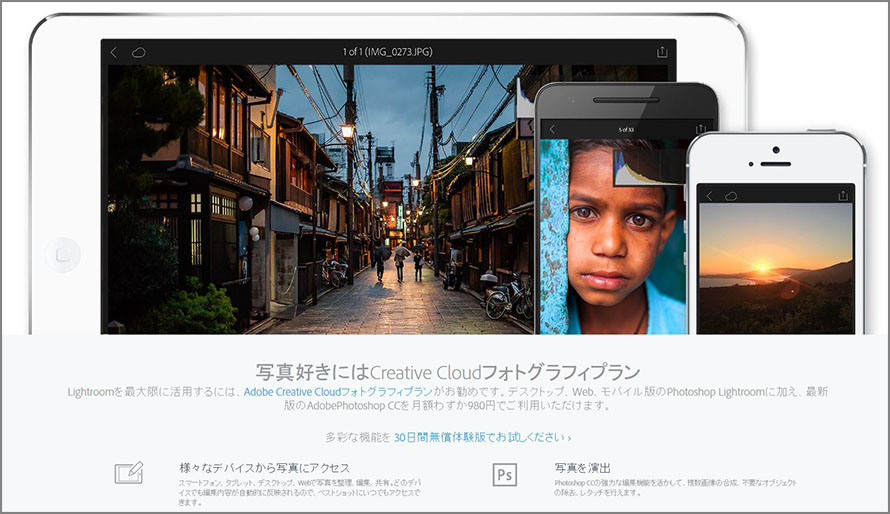The height and width of the screenshot is (514, 890).
Task: Click the device edit tablet icon
Action: coord(129,473)
